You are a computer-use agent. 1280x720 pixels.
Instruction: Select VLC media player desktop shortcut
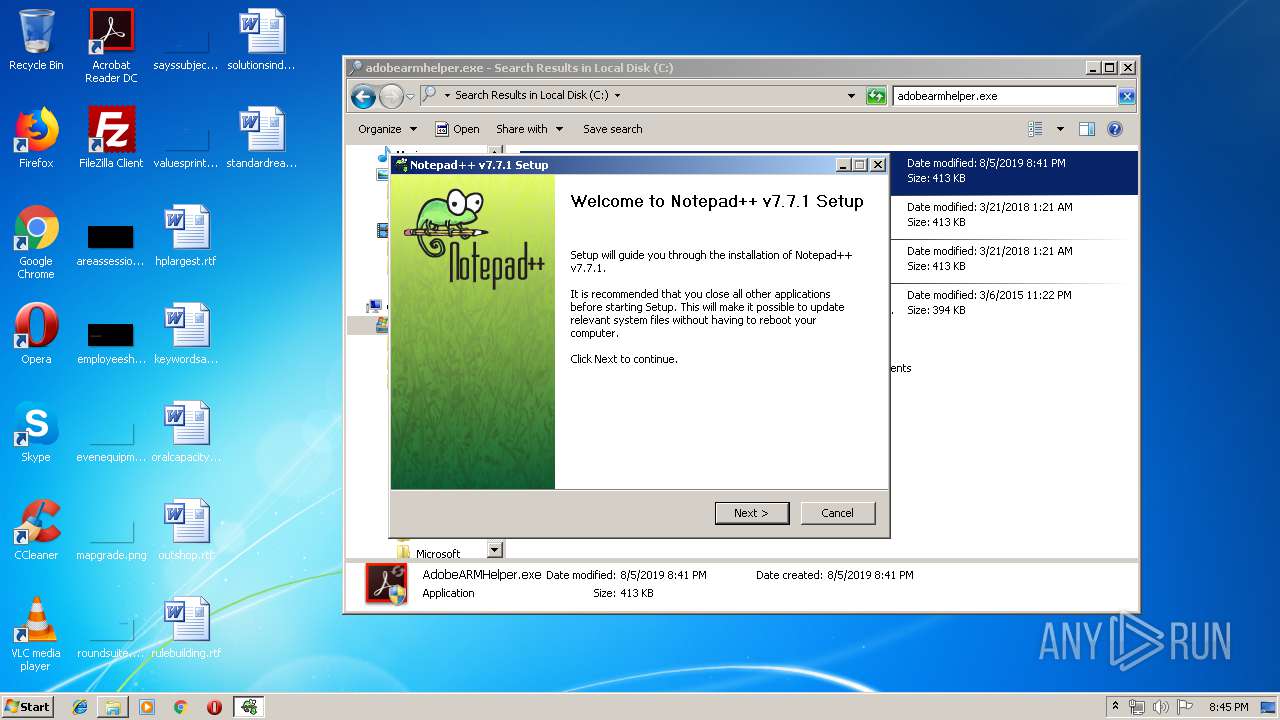click(36, 634)
